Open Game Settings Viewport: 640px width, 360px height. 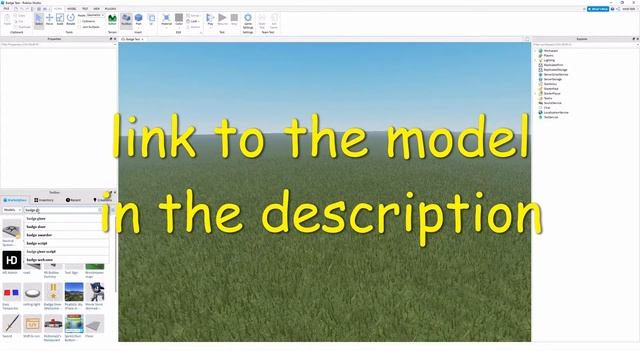pos(248,20)
